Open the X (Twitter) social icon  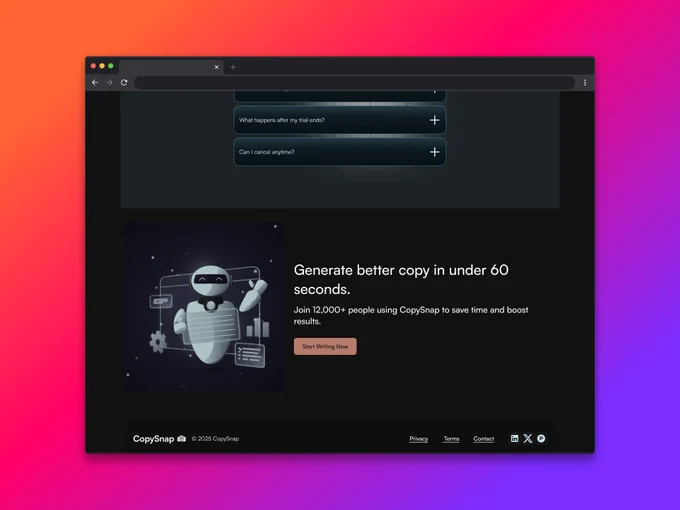tap(528, 438)
